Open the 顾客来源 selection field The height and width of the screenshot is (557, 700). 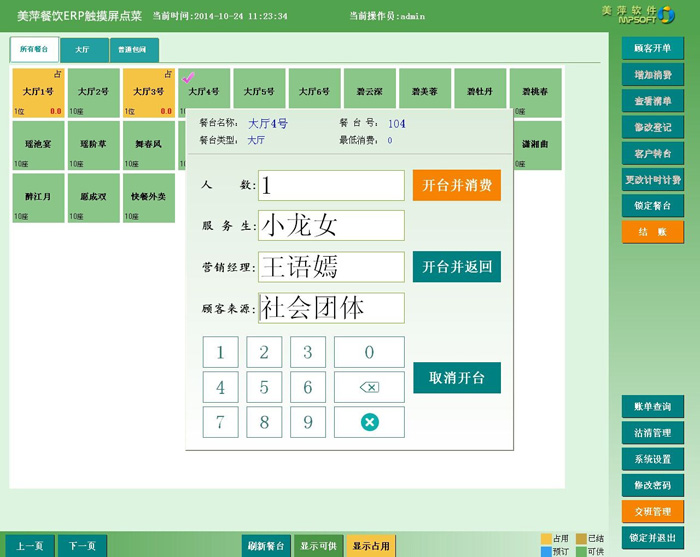click(x=331, y=308)
